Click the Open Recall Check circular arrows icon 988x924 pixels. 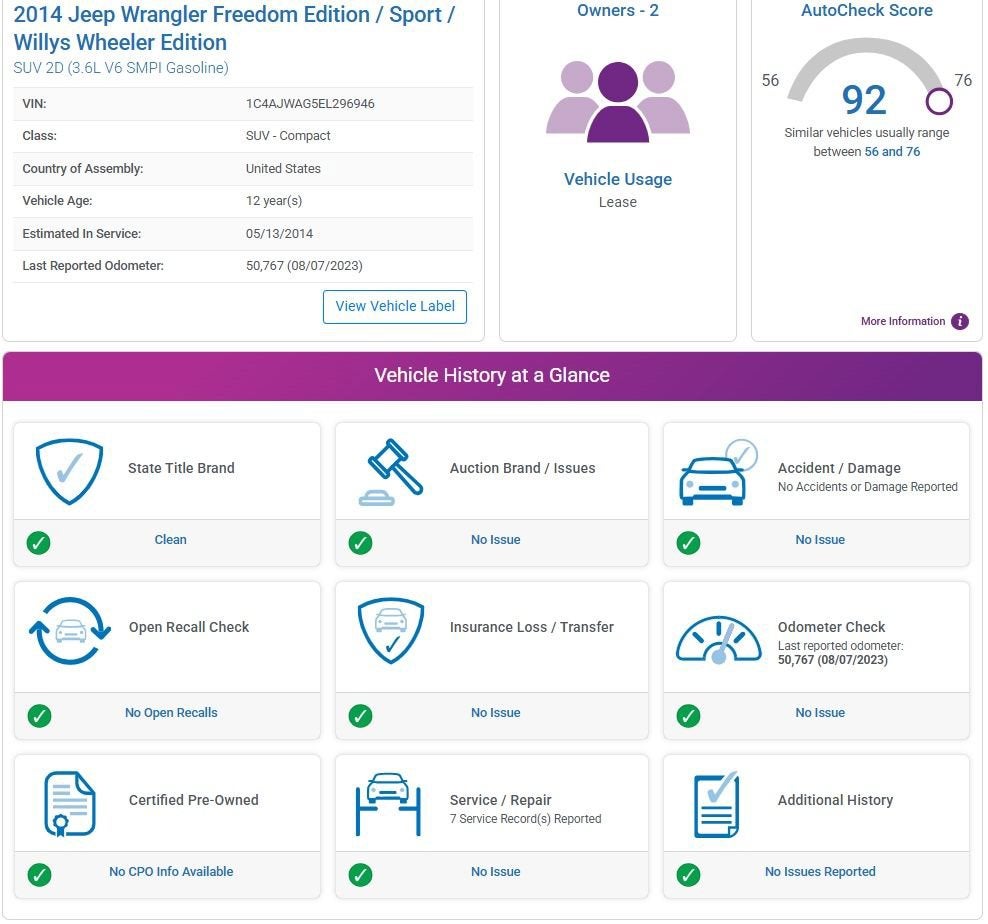(70, 631)
